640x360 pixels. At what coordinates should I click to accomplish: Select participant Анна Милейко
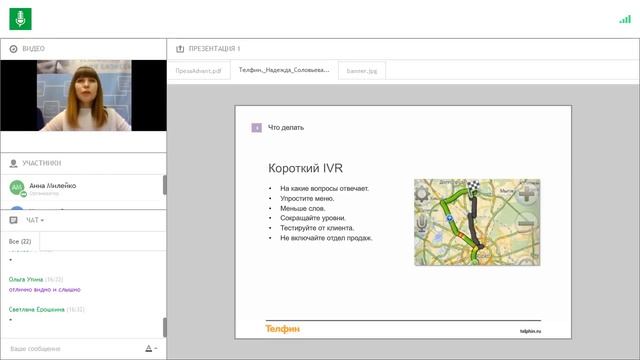pyautogui.click(x=82, y=188)
